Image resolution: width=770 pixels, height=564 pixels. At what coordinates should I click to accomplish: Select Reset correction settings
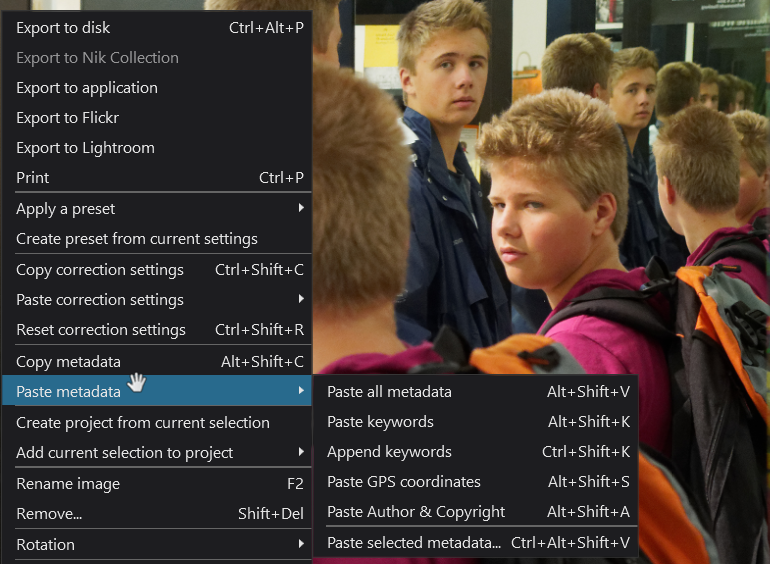(157, 329)
